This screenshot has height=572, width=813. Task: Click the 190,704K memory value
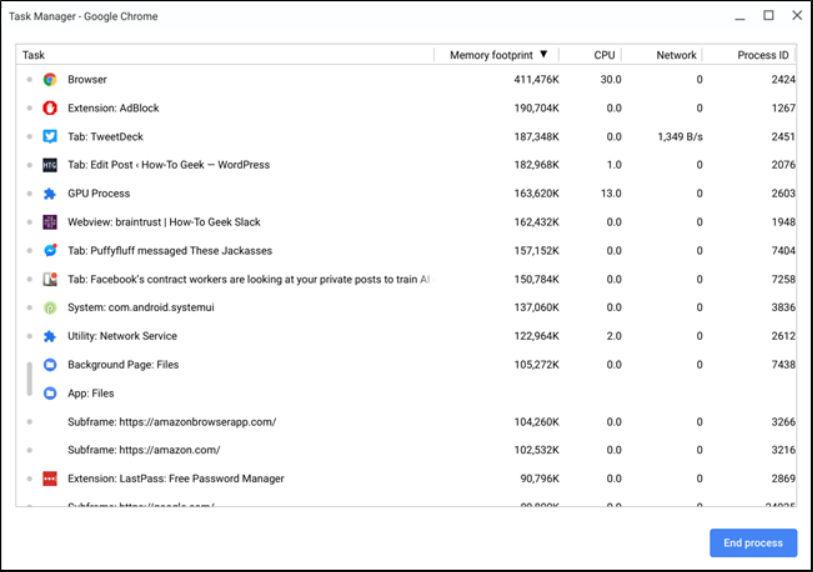pos(536,108)
